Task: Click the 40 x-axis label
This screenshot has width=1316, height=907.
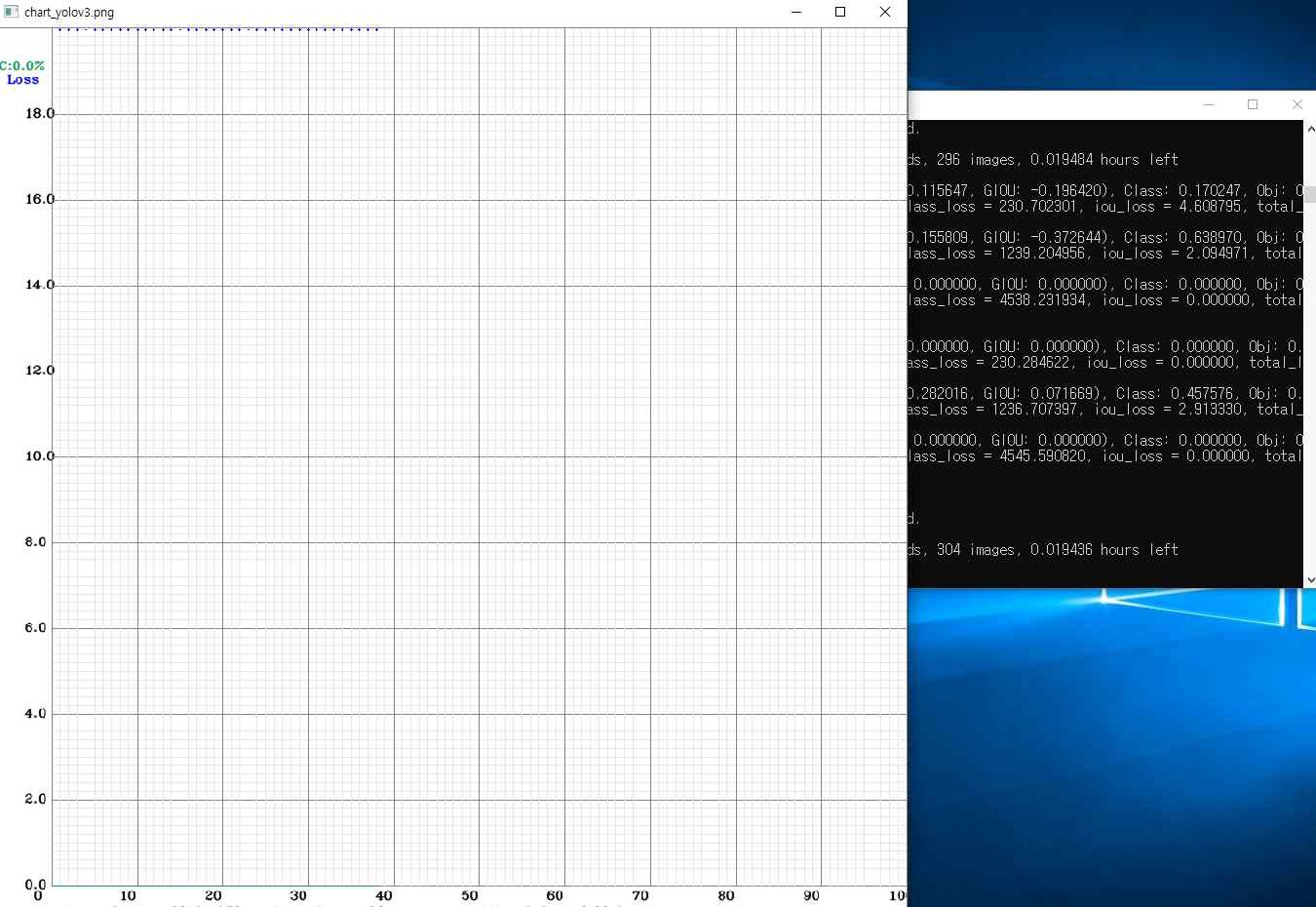Action: [384, 895]
